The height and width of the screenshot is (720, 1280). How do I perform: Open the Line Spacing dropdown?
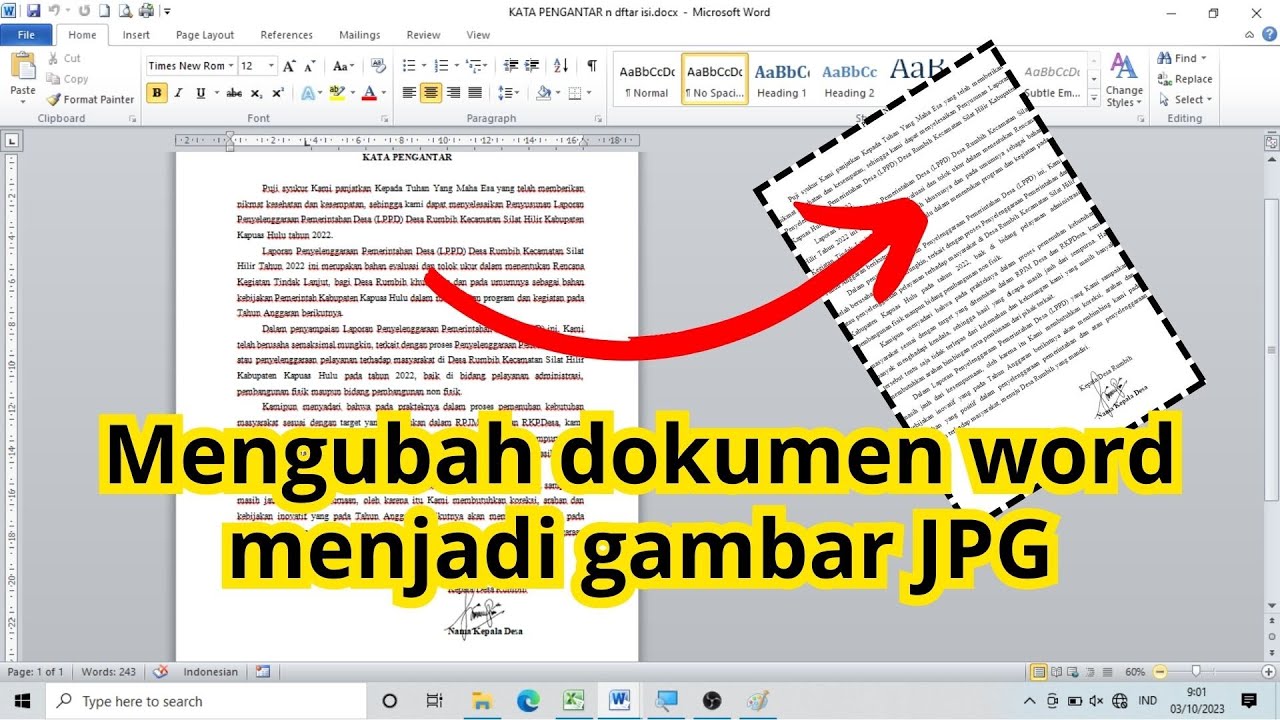click(x=509, y=93)
